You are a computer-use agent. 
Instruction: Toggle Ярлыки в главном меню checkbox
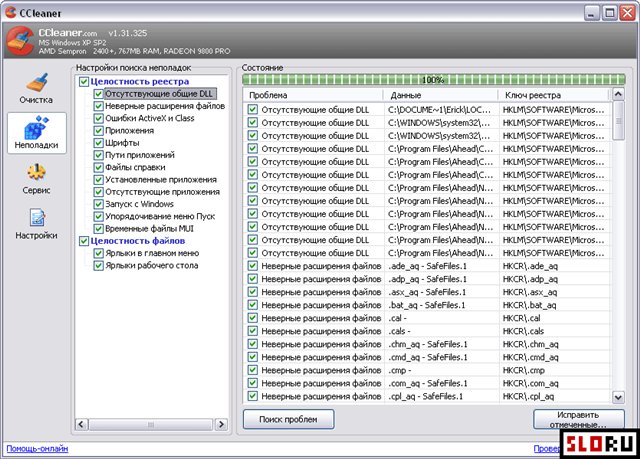(x=98, y=253)
